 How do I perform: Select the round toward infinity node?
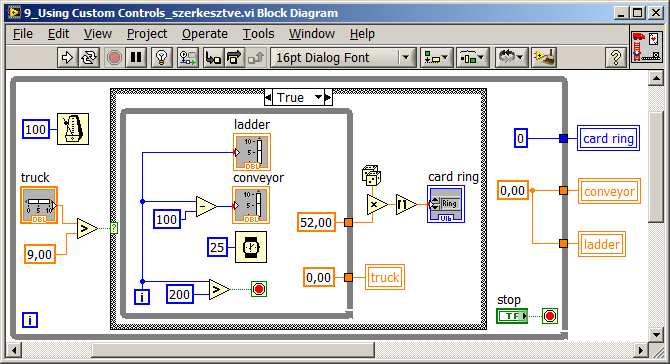(x=406, y=205)
